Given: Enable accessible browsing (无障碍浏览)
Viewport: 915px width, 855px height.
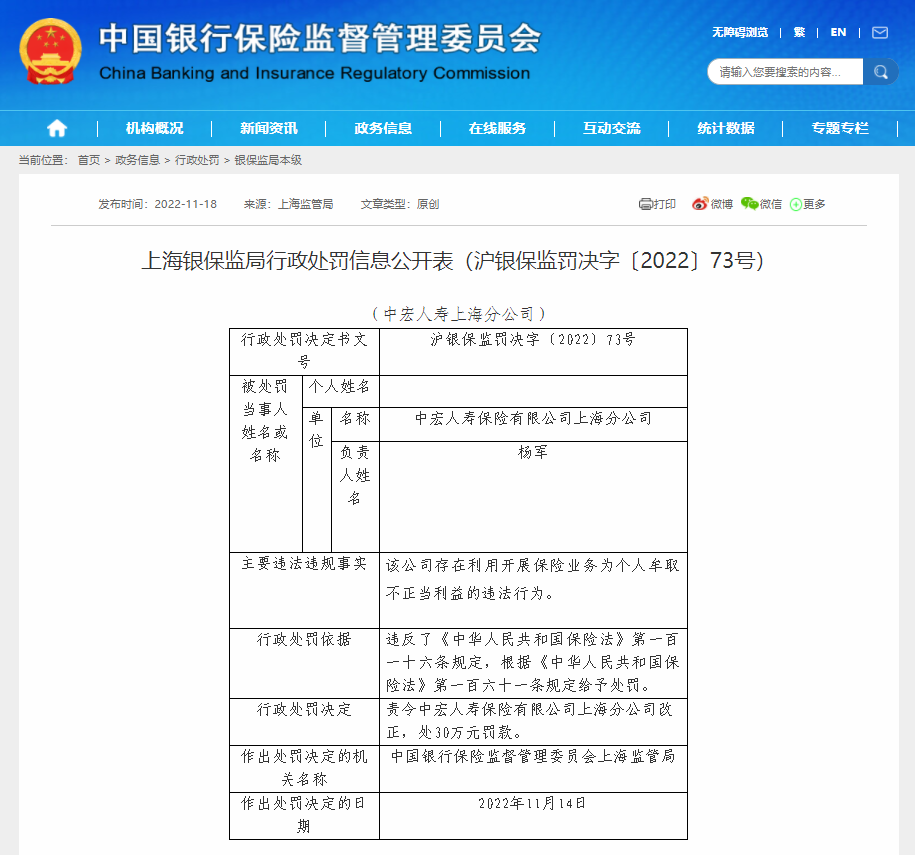Looking at the screenshot, I should point(740,32).
